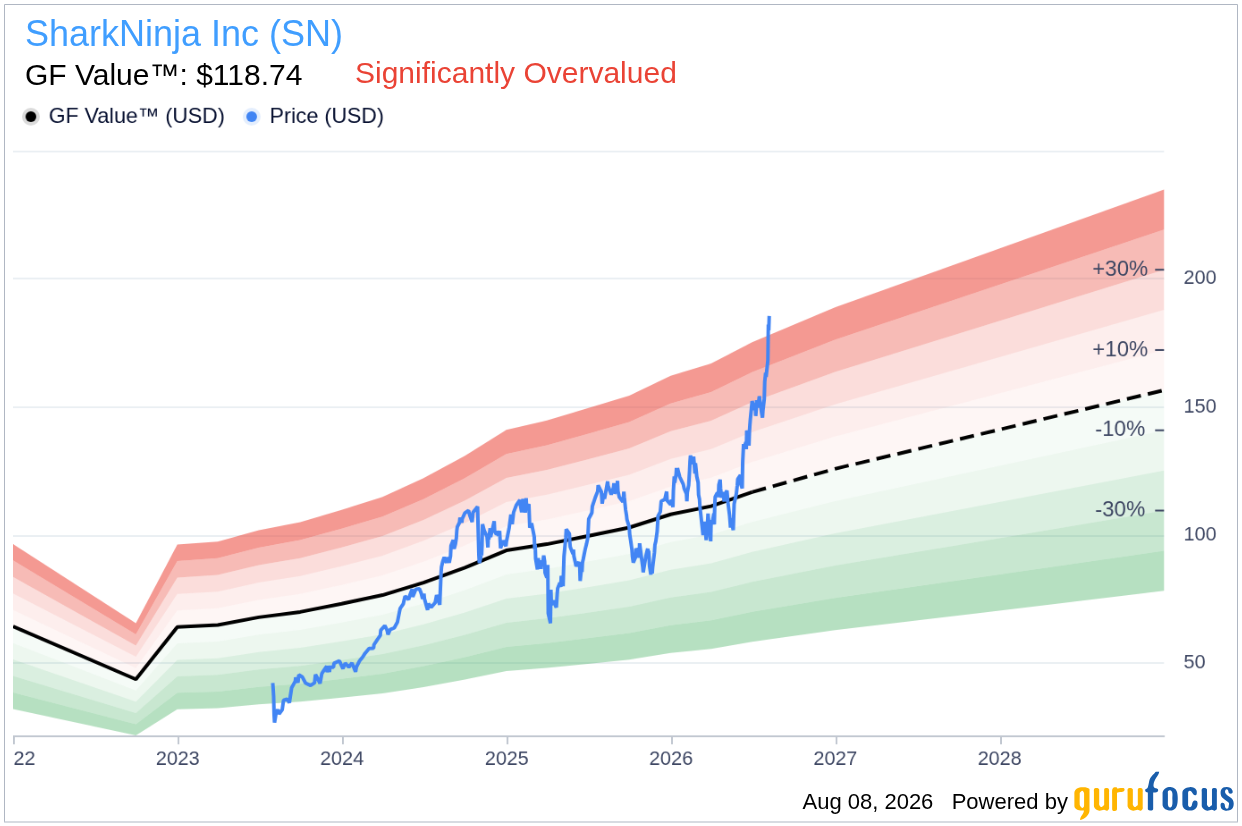The image size is (1242, 826).
Task: Click the +10% band marker
Action: [1118, 349]
